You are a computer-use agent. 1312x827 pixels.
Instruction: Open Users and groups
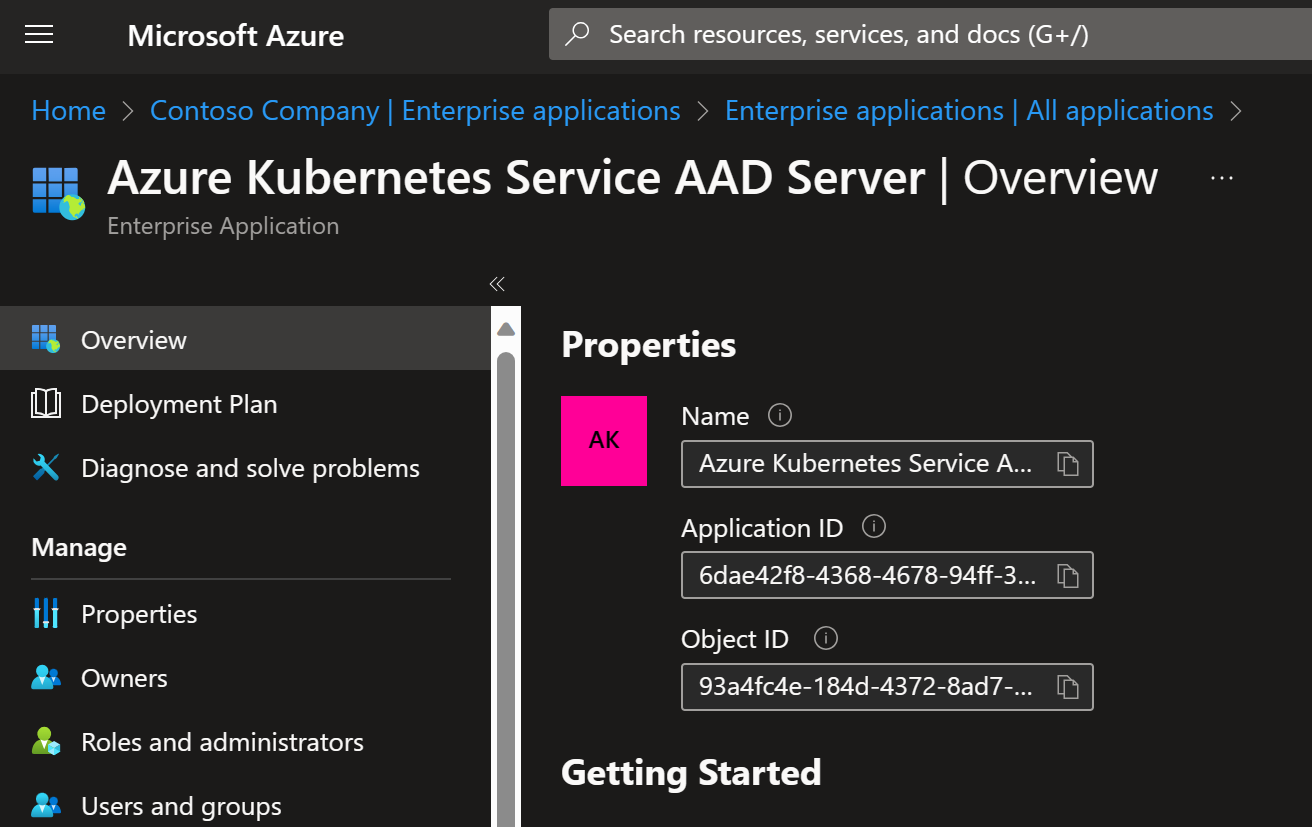245,806
